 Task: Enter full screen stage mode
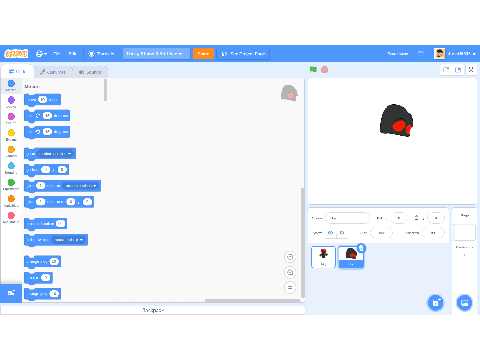point(471,70)
